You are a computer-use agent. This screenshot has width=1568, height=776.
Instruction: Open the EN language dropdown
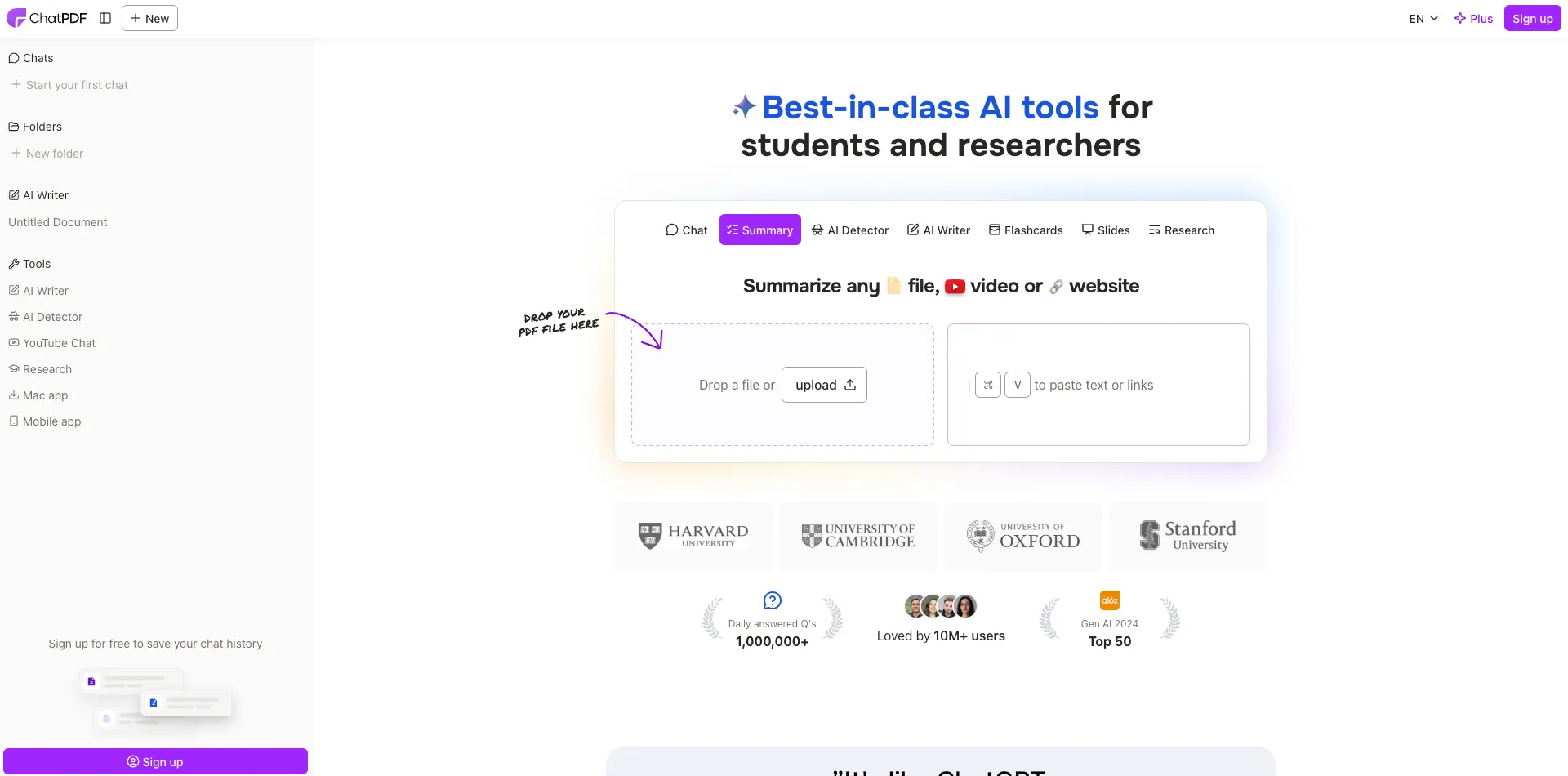pyautogui.click(x=1423, y=18)
